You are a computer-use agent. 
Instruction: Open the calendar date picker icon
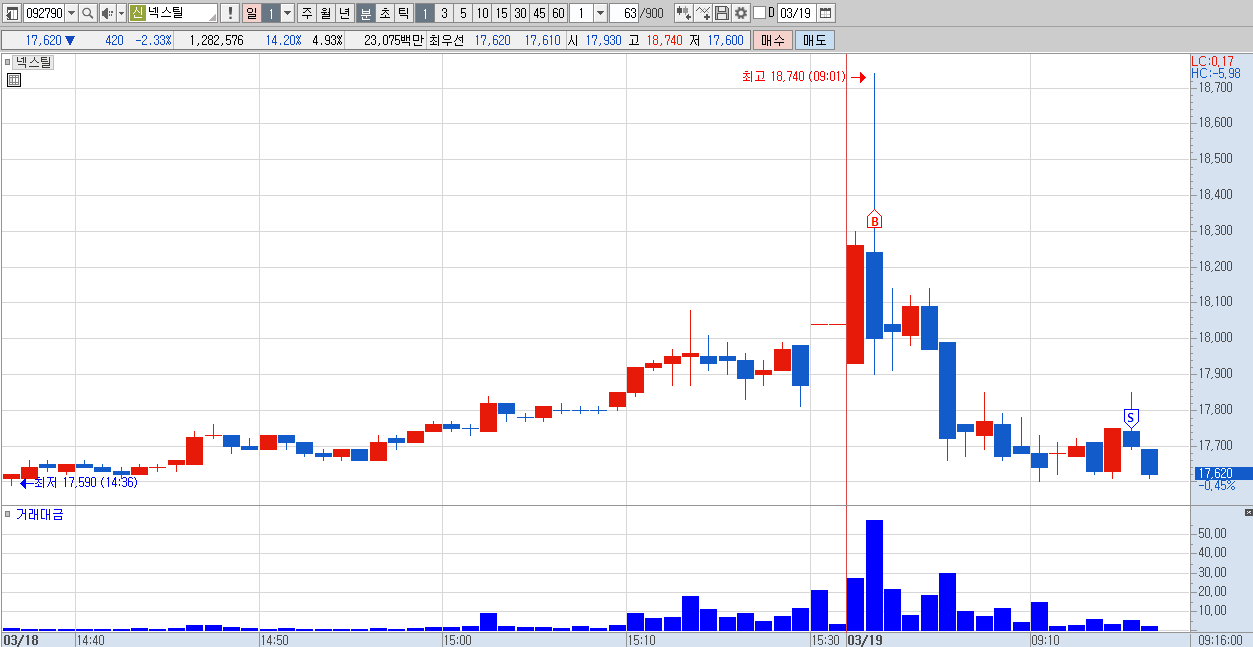826,13
